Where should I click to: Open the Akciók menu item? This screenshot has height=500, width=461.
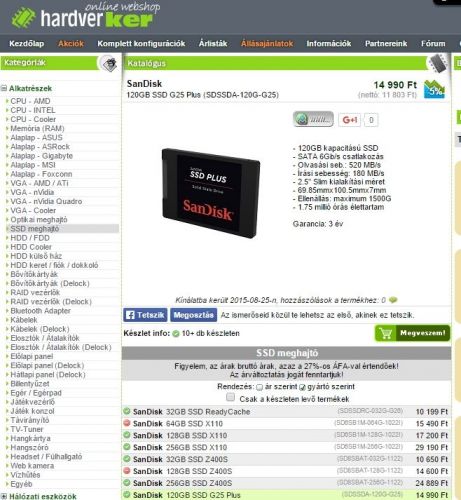71,44
